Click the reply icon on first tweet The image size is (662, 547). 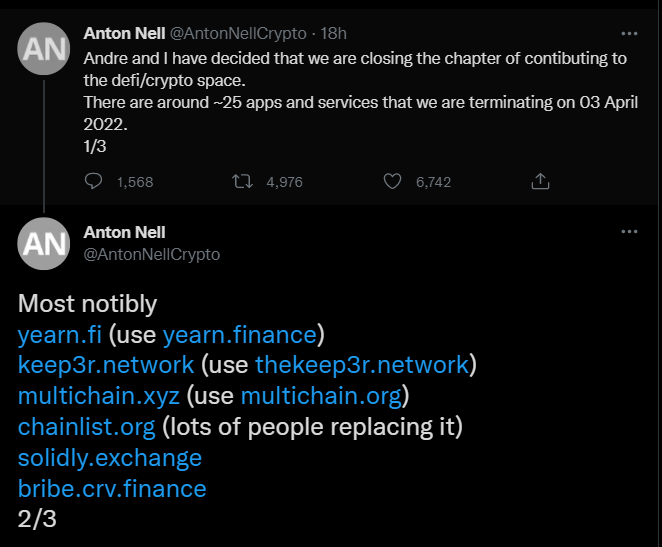(x=93, y=181)
